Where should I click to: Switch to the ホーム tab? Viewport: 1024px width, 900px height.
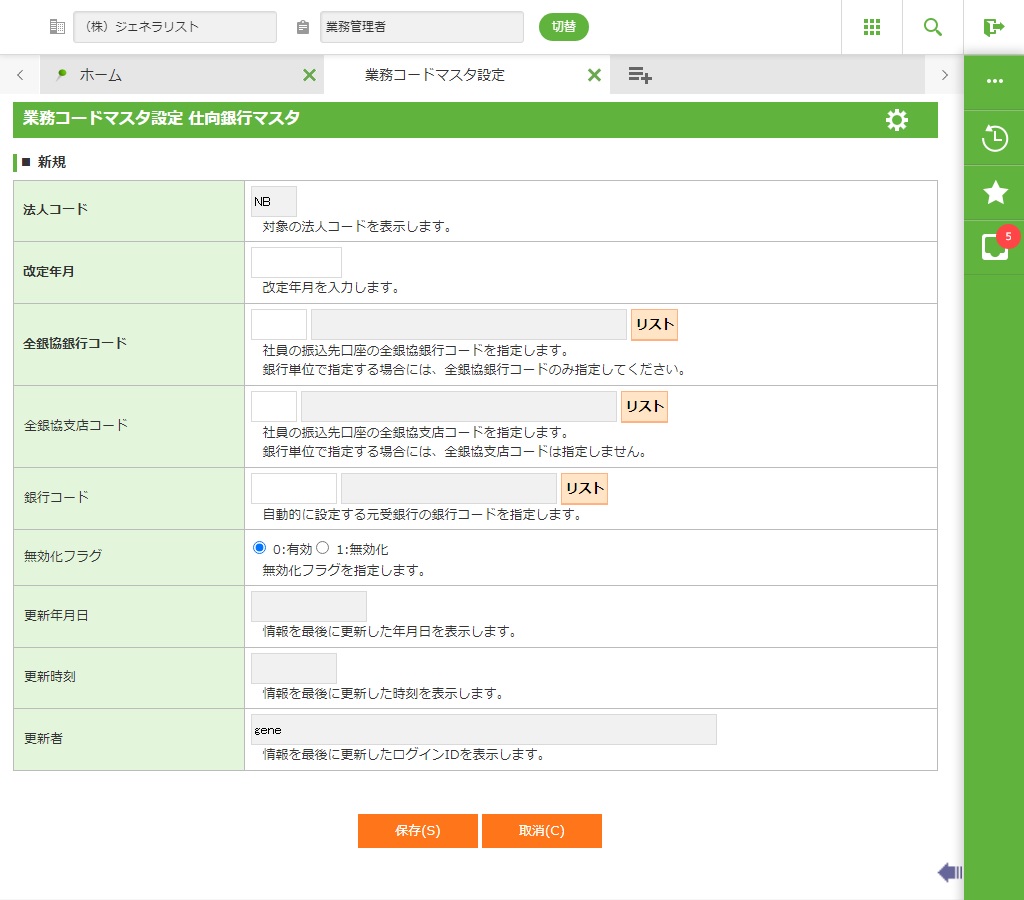tap(100, 75)
